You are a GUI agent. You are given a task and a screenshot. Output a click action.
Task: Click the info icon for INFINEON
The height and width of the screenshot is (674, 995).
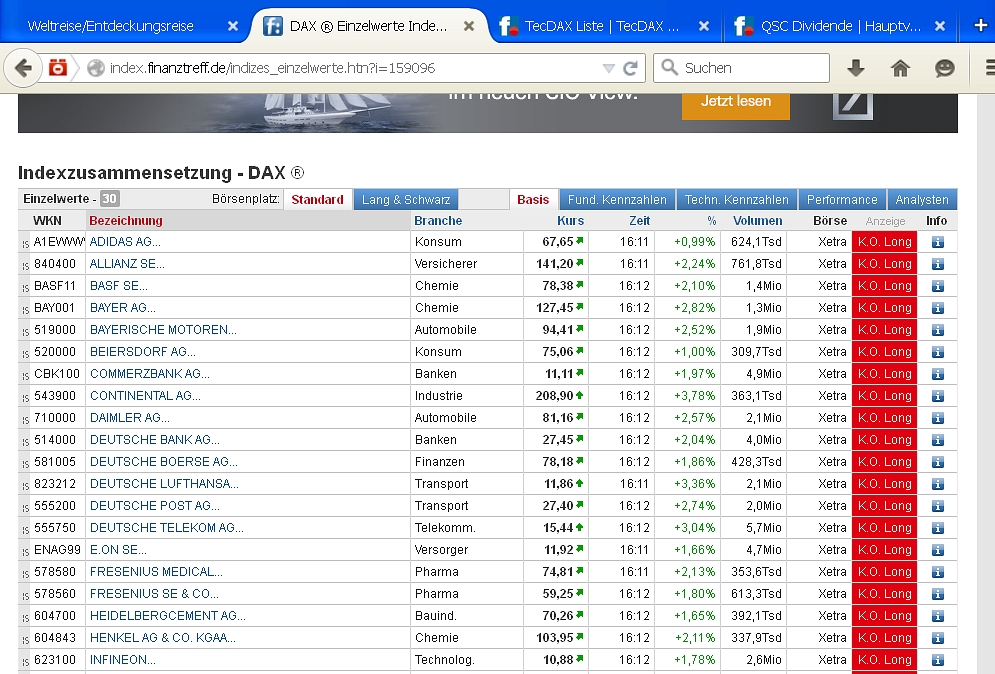[x=938, y=660]
